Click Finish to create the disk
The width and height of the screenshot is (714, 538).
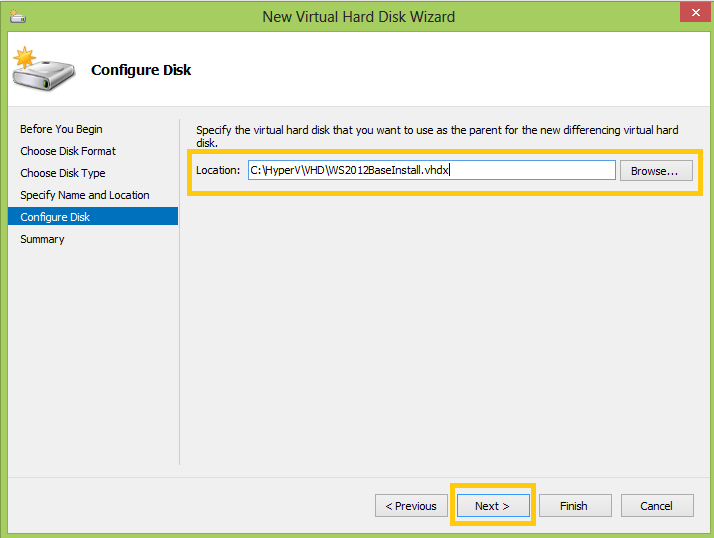click(x=575, y=506)
